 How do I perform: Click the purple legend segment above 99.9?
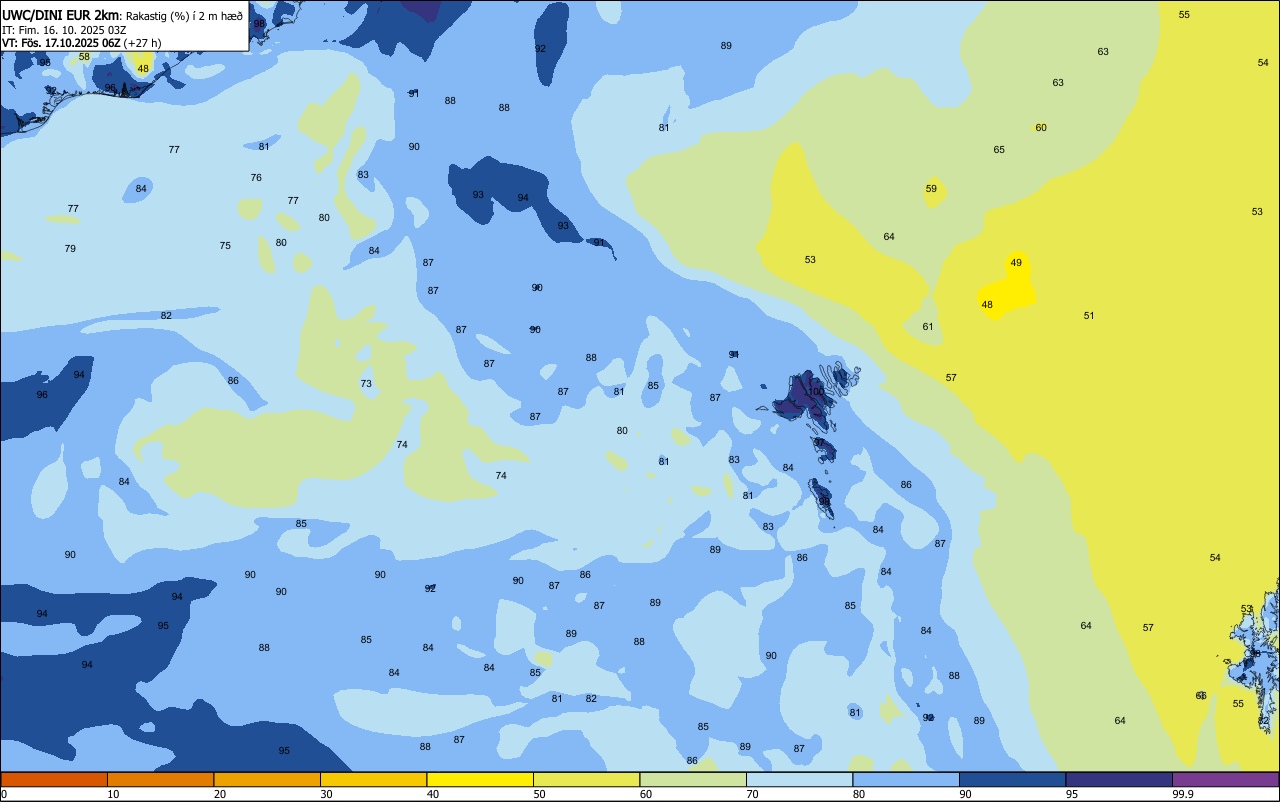tap(1225, 779)
